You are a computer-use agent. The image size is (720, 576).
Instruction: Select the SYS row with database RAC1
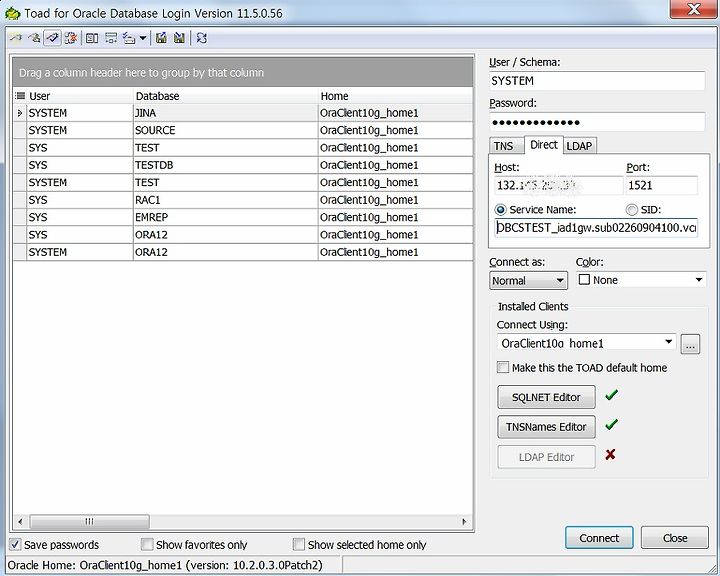coord(243,200)
